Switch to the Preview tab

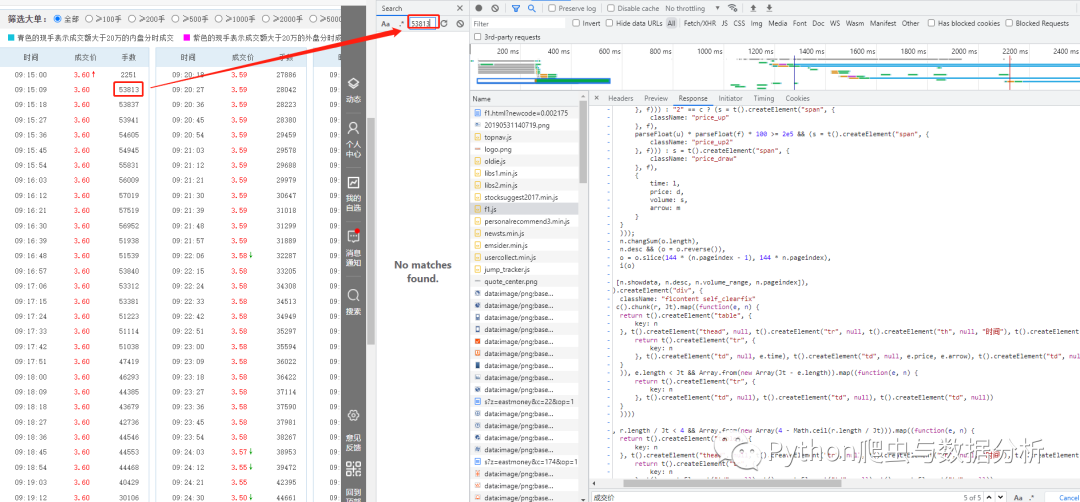[x=656, y=98]
